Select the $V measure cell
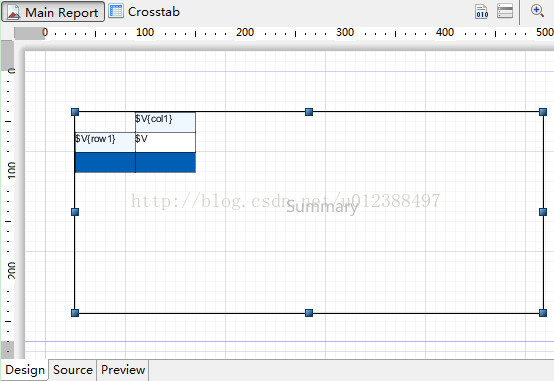This screenshot has width=554, height=381. point(165,142)
